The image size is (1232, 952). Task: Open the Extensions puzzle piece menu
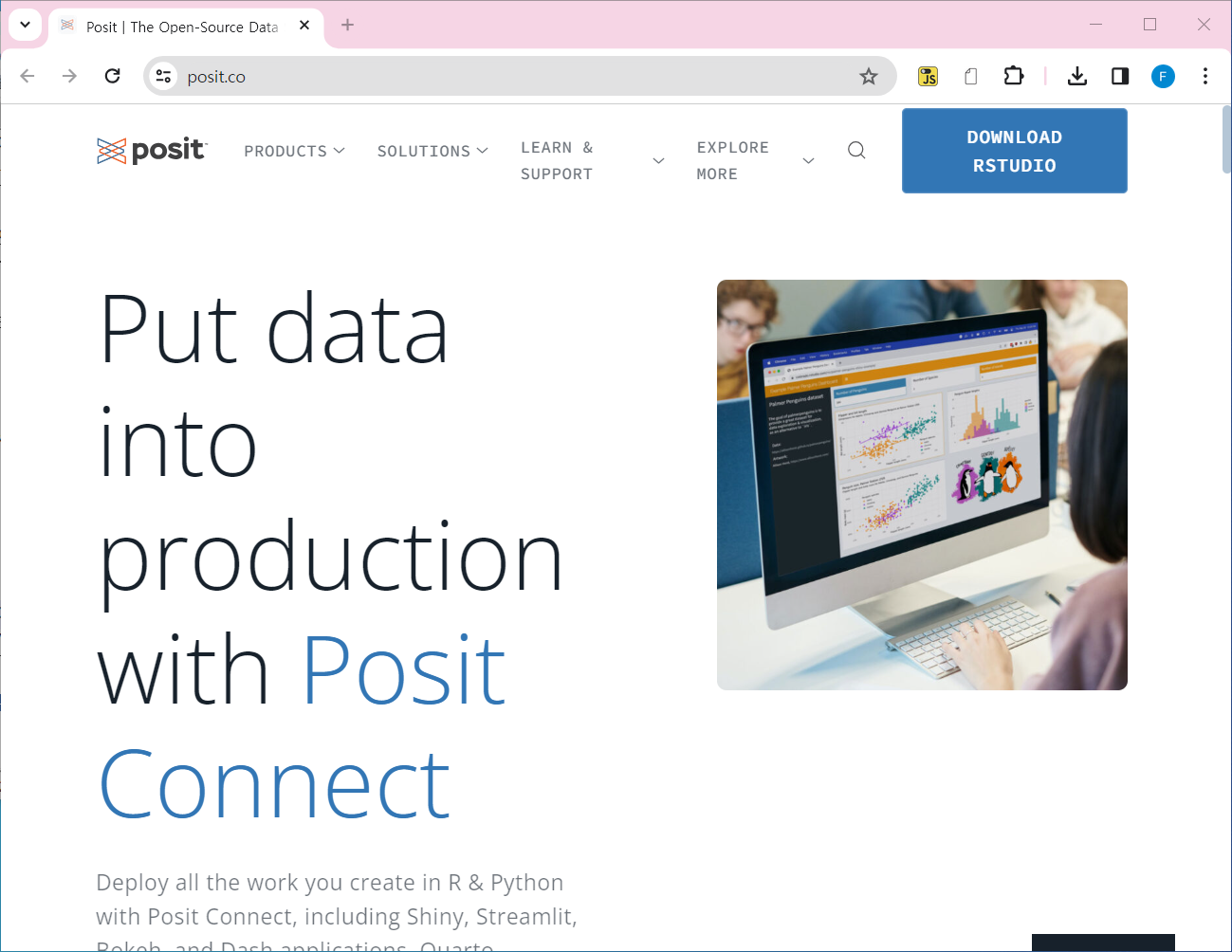click(x=1014, y=76)
